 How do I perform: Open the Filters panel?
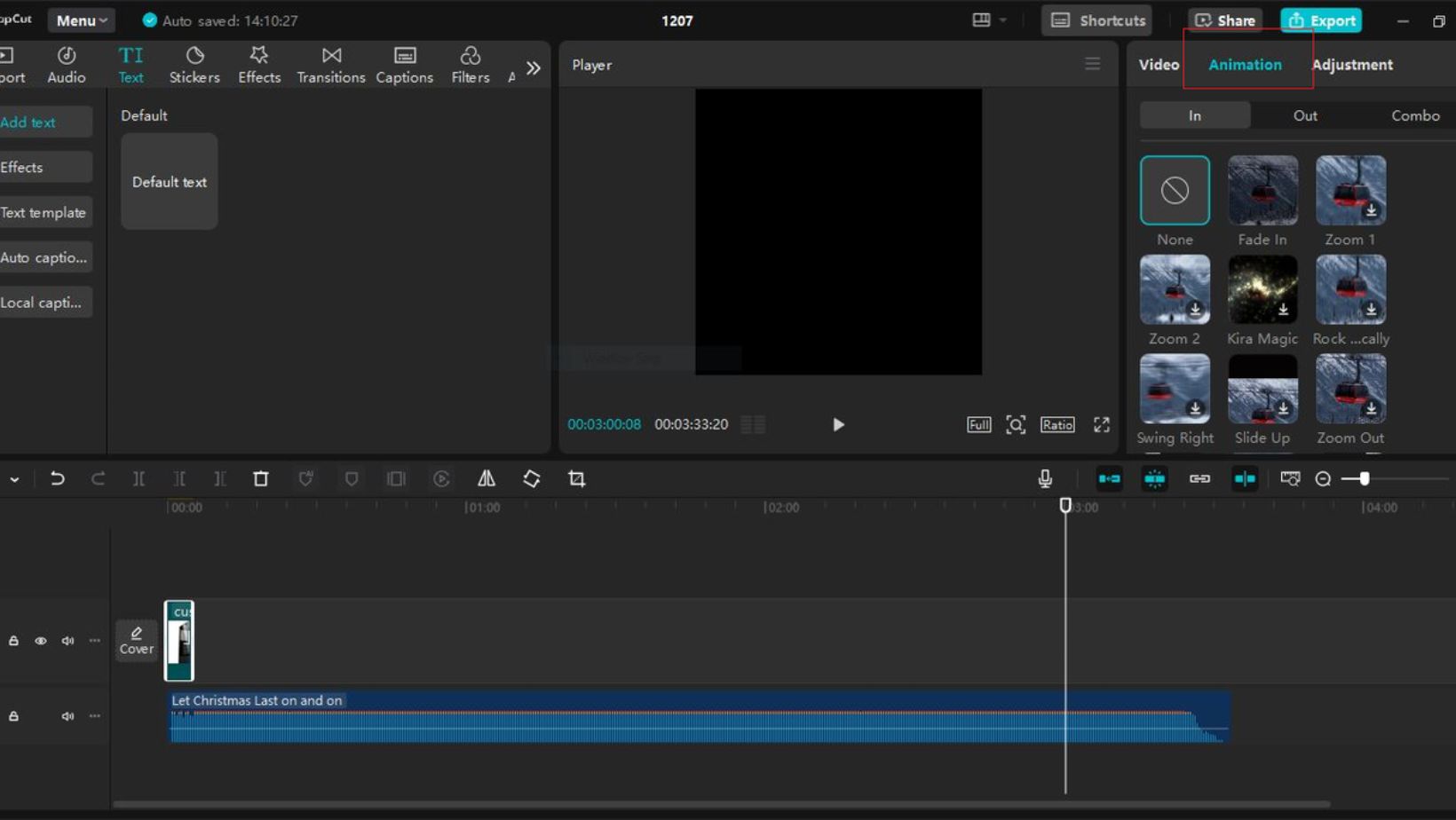471,65
